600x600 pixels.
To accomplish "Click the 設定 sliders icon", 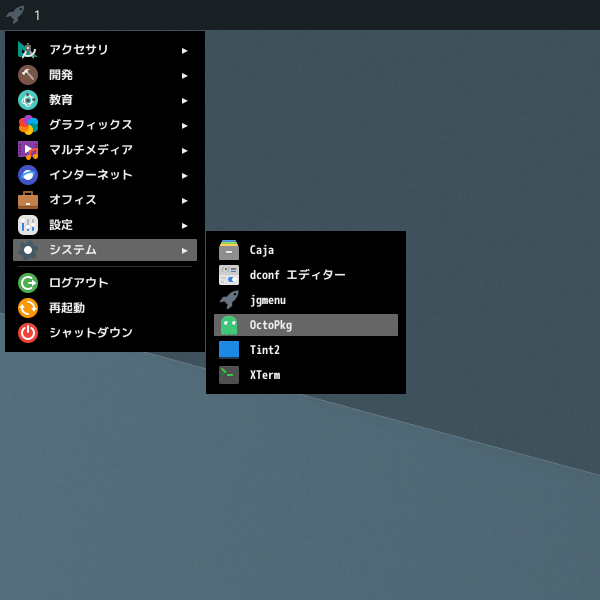I will pos(28,225).
